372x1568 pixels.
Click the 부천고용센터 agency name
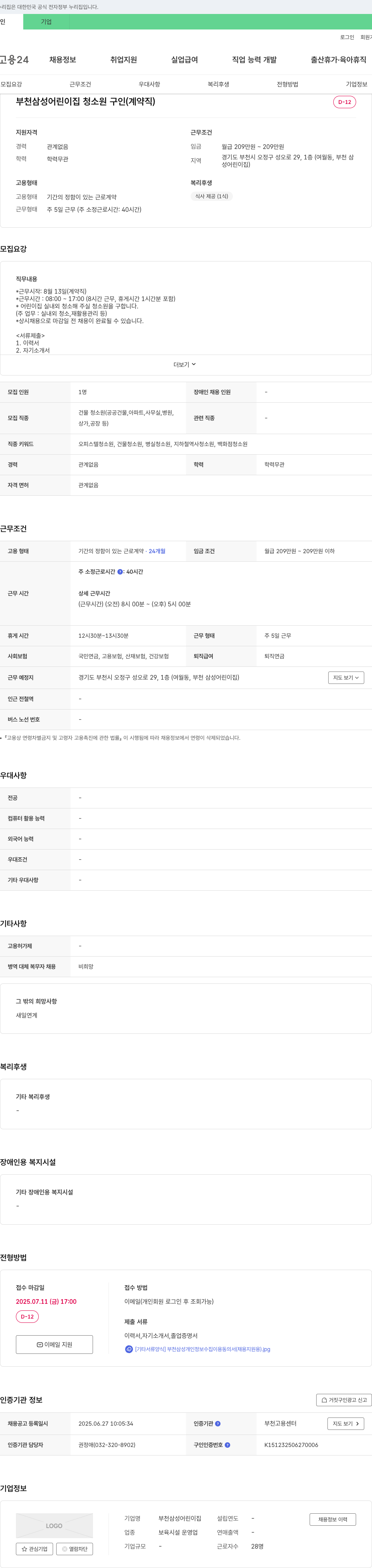click(x=280, y=1424)
